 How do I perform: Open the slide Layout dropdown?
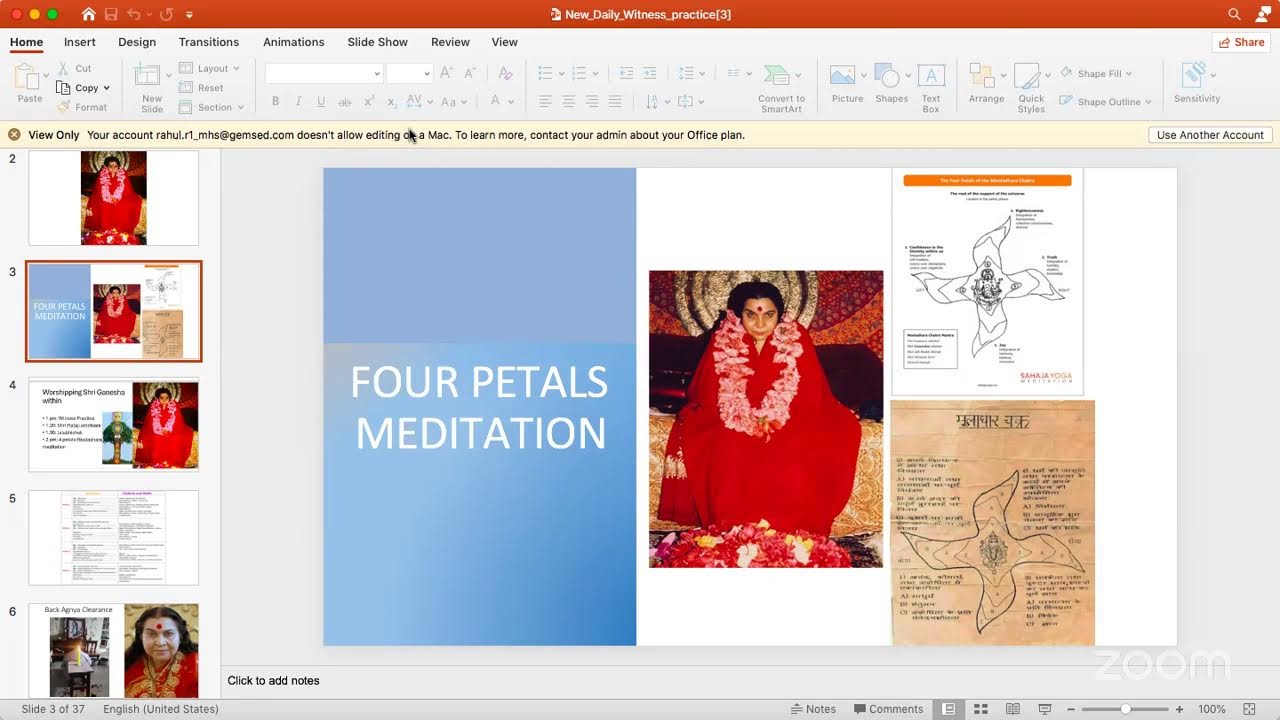[210, 68]
